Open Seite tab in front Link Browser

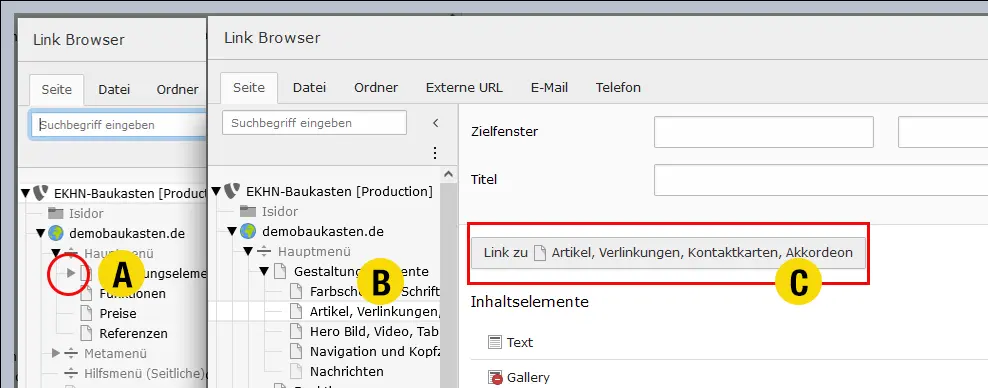pyautogui.click(x=249, y=88)
